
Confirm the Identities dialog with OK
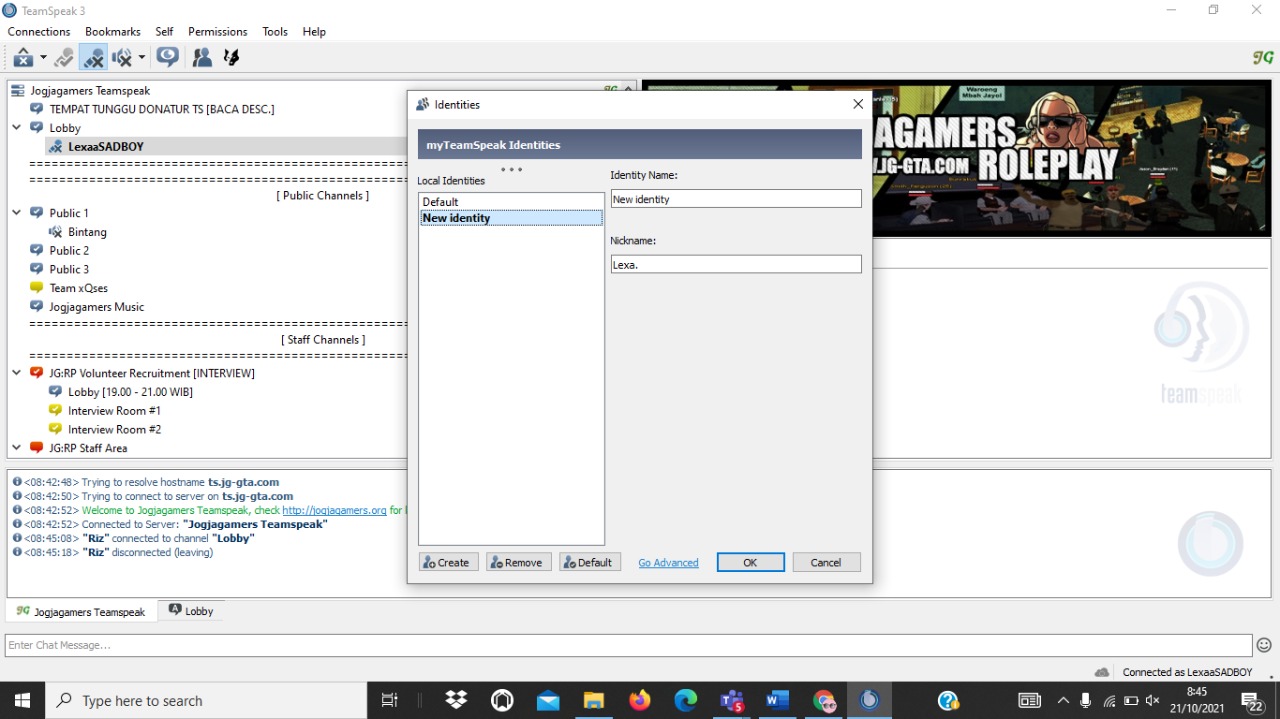(x=750, y=562)
